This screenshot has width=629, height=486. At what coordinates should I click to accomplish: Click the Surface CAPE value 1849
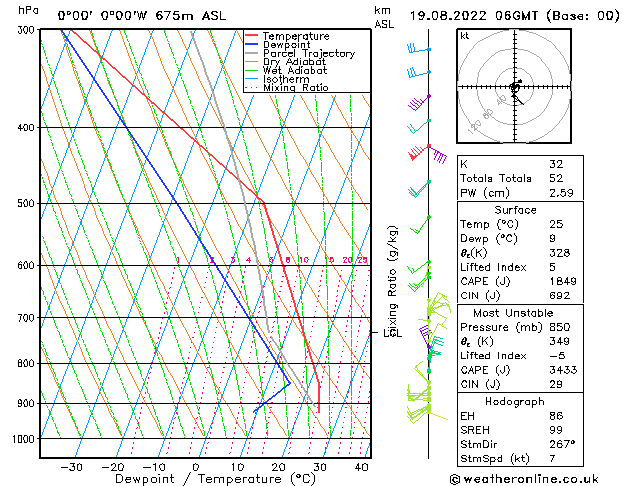pyautogui.click(x=563, y=281)
